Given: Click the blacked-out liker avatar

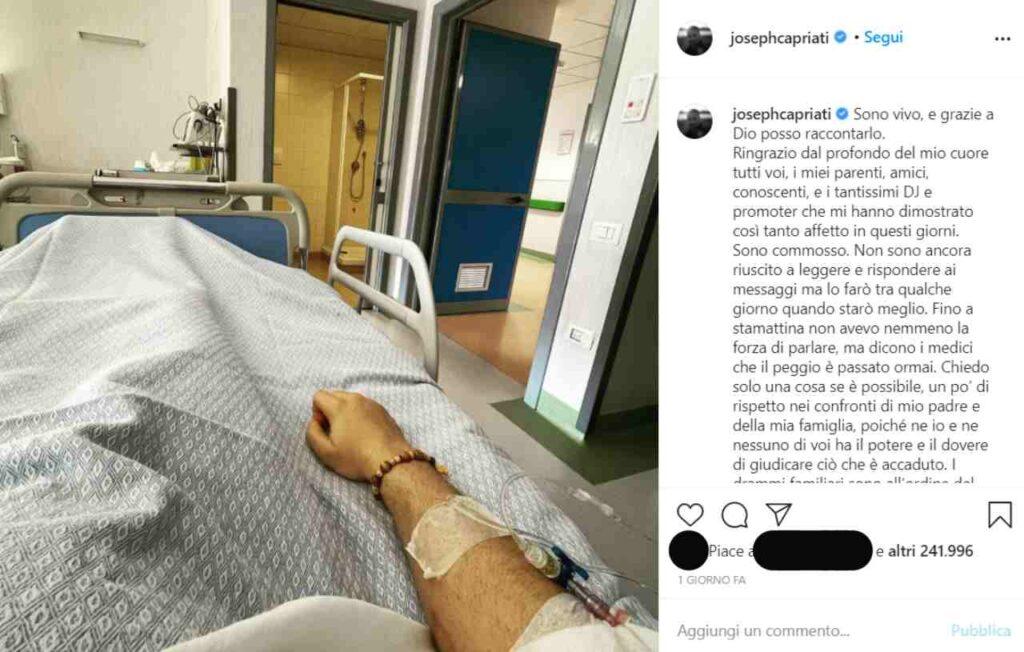Looking at the screenshot, I should (689, 550).
